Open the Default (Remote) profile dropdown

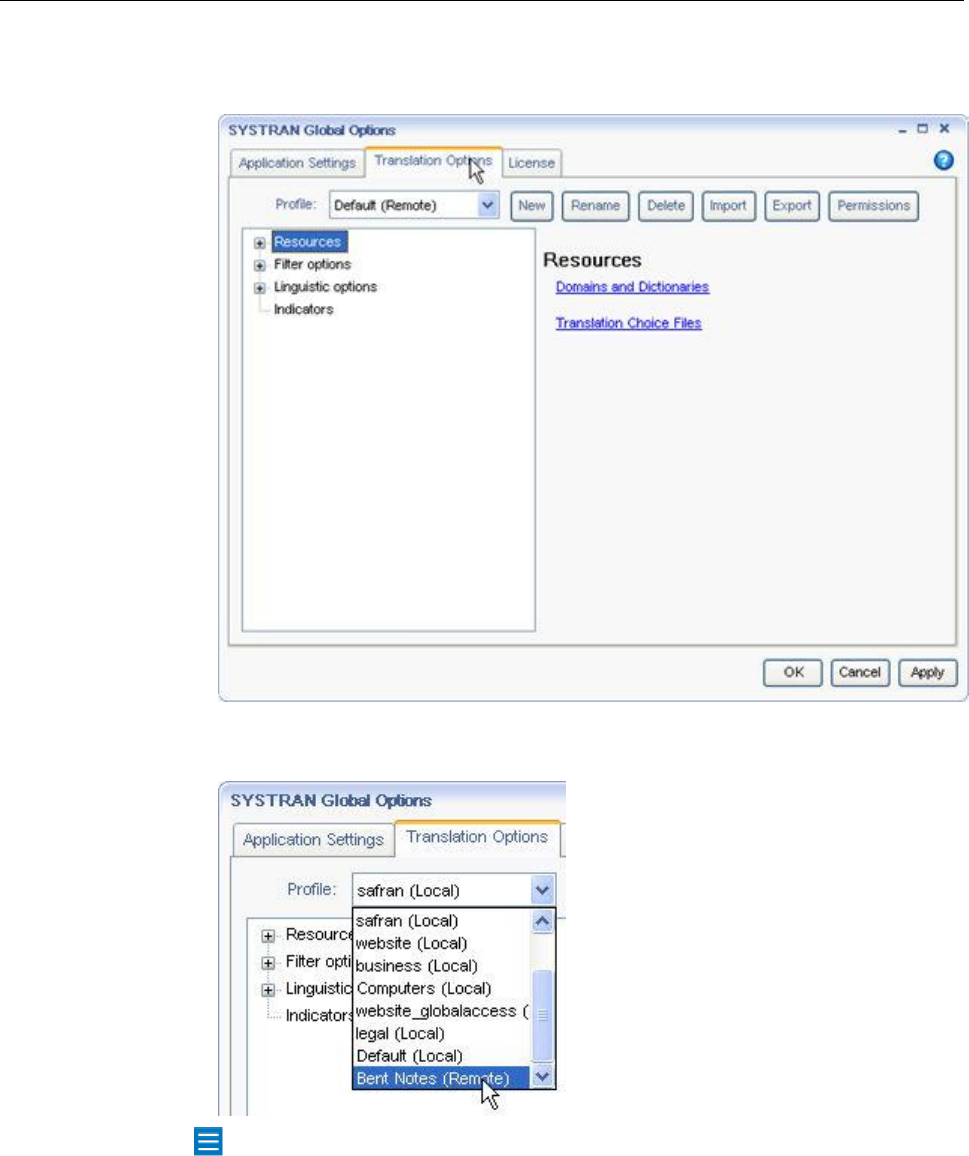pyautogui.click(x=414, y=205)
